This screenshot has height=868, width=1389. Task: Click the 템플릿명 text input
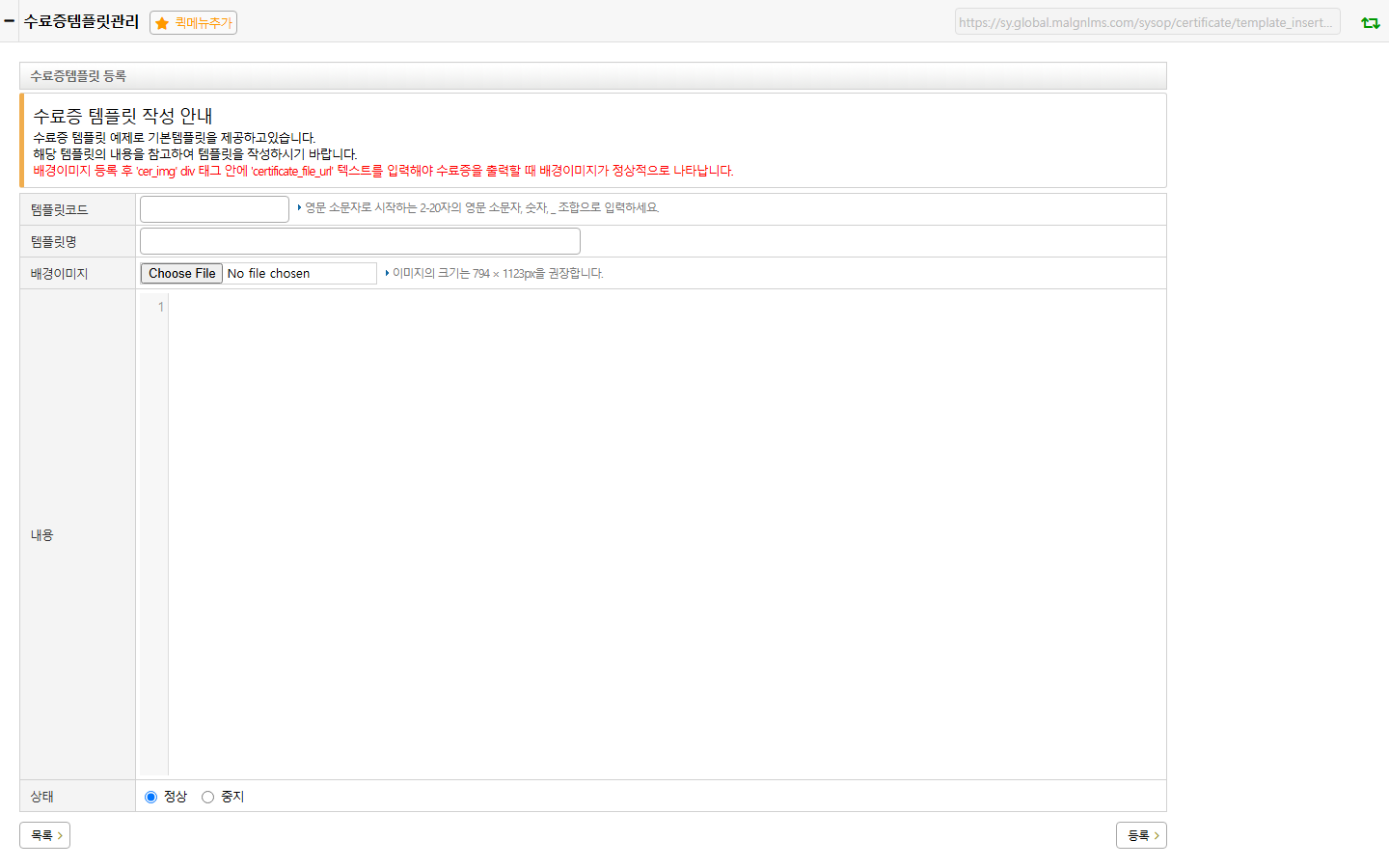360,241
